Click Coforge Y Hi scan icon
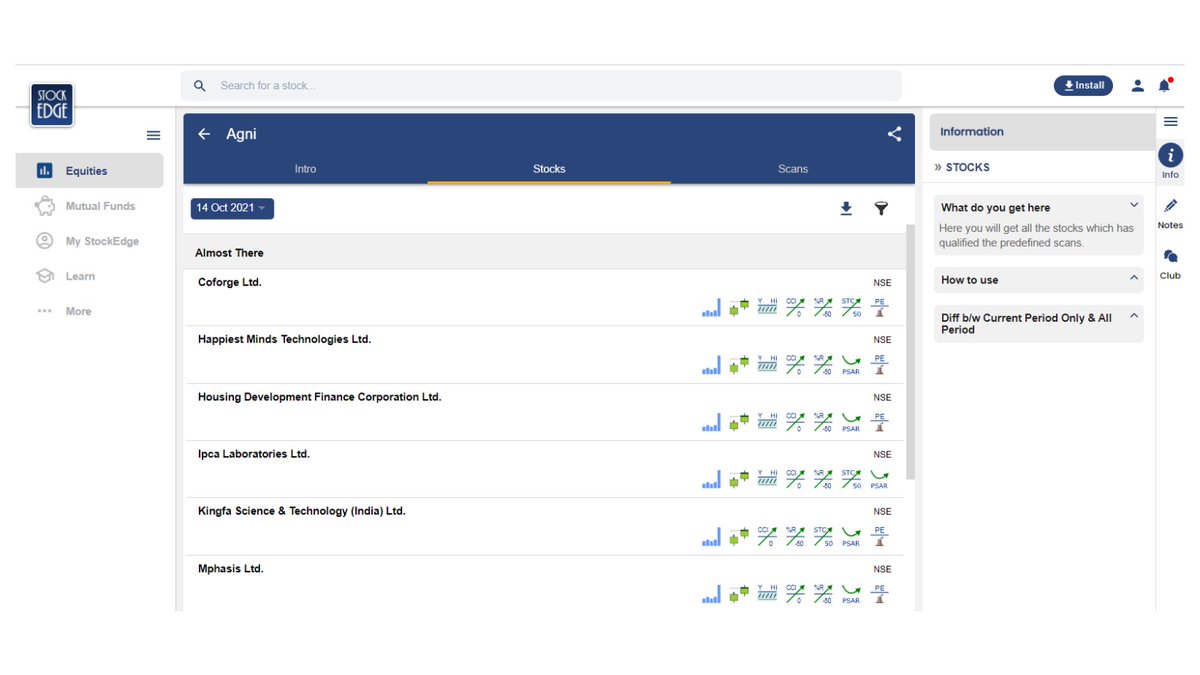The height and width of the screenshot is (675, 1200). pos(767,308)
